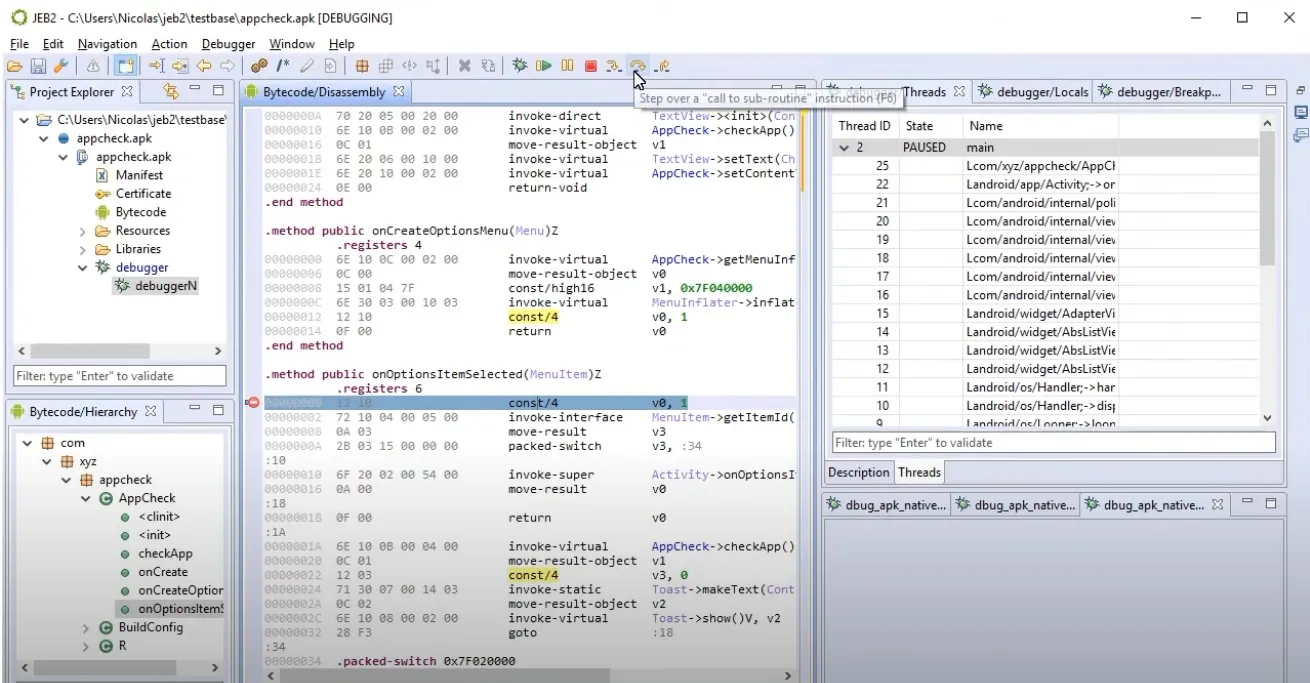The image size is (1310, 683).
Task: Close the Project Explorer tab
Action: click(x=127, y=92)
